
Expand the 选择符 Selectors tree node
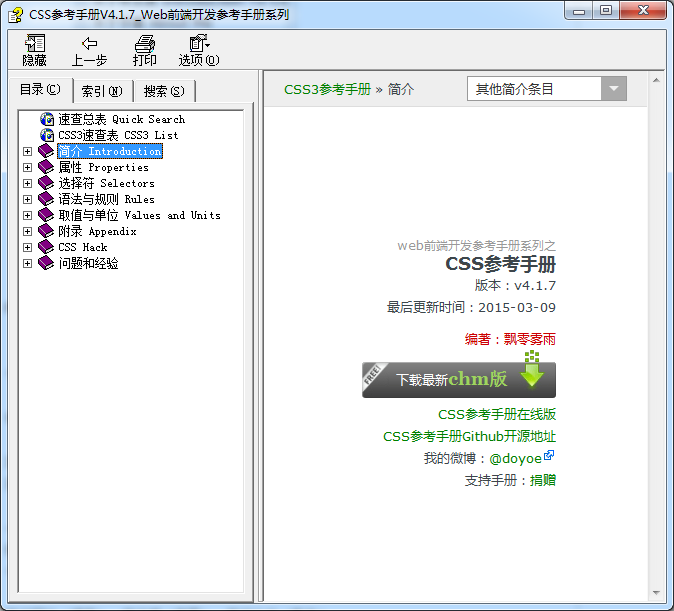coord(28,183)
